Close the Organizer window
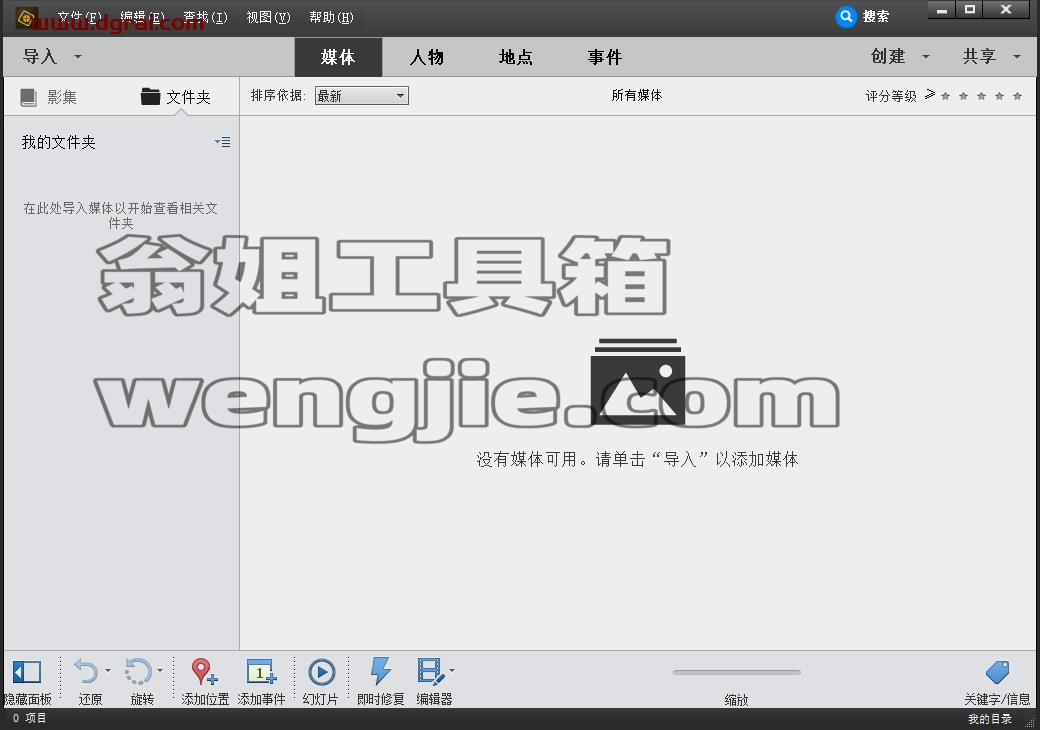Viewport: 1040px width, 730px height. coord(1006,10)
